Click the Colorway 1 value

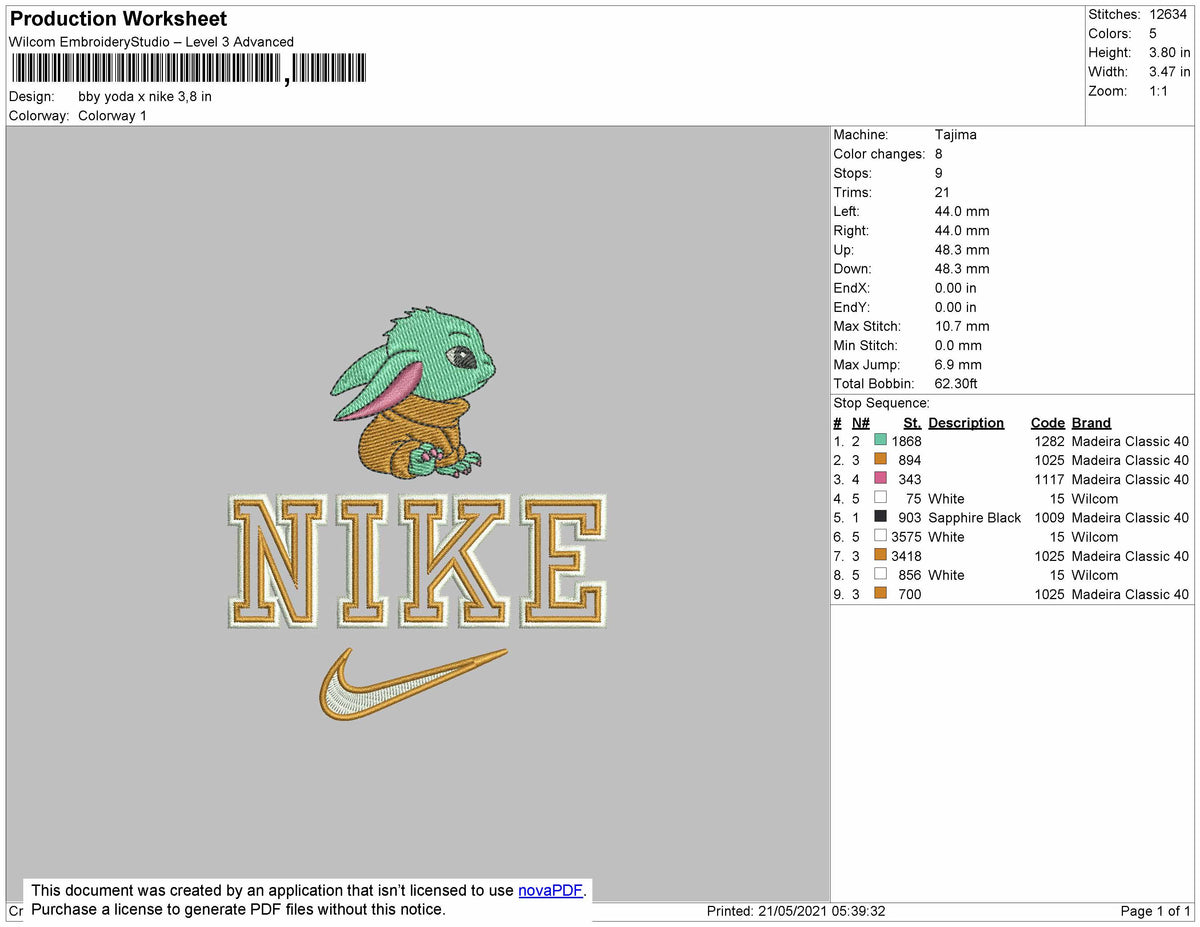(x=112, y=116)
